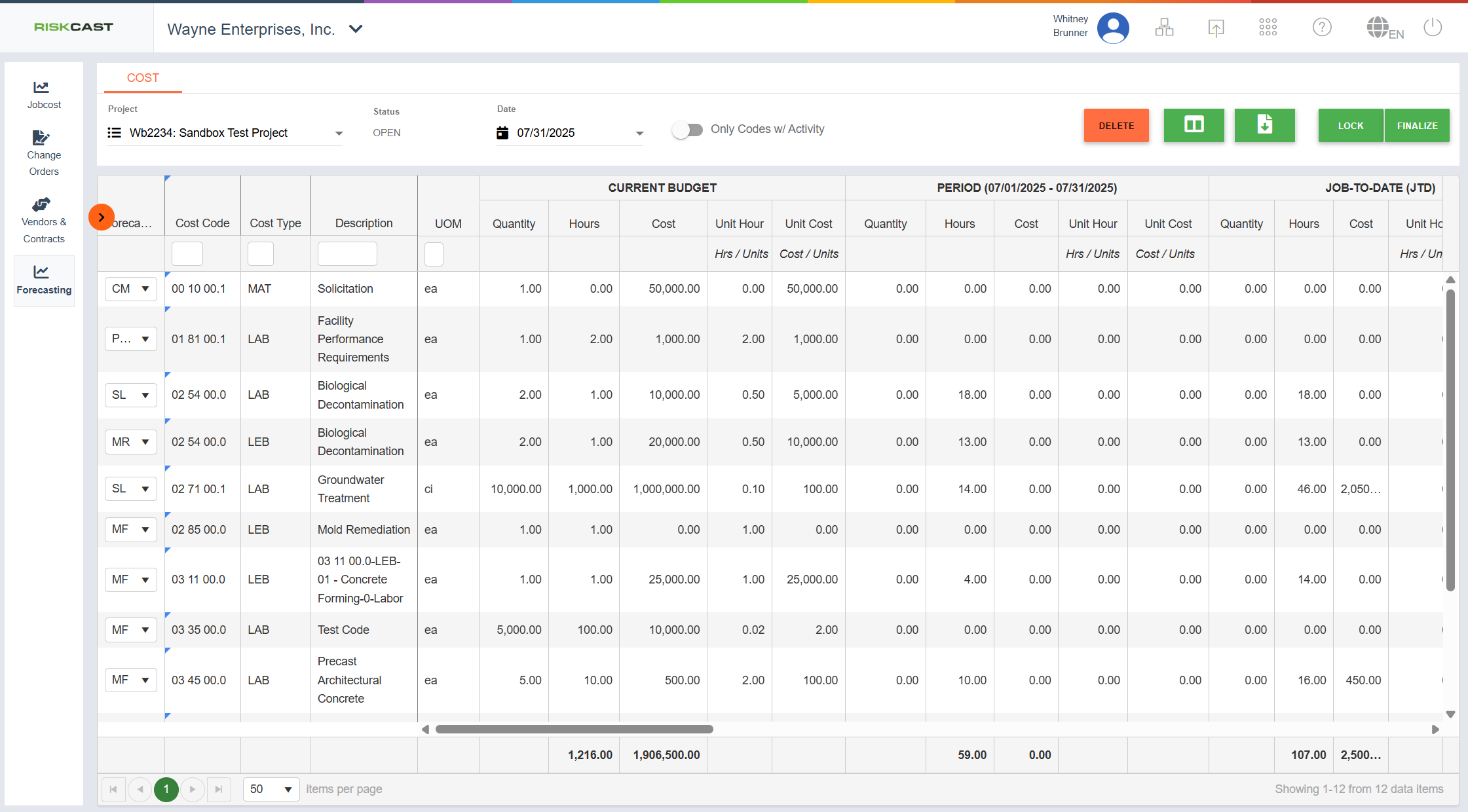The height and width of the screenshot is (812, 1468).
Task: Select Forecasting in the sidebar
Action: pyautogui.click(x=43, y=280)
